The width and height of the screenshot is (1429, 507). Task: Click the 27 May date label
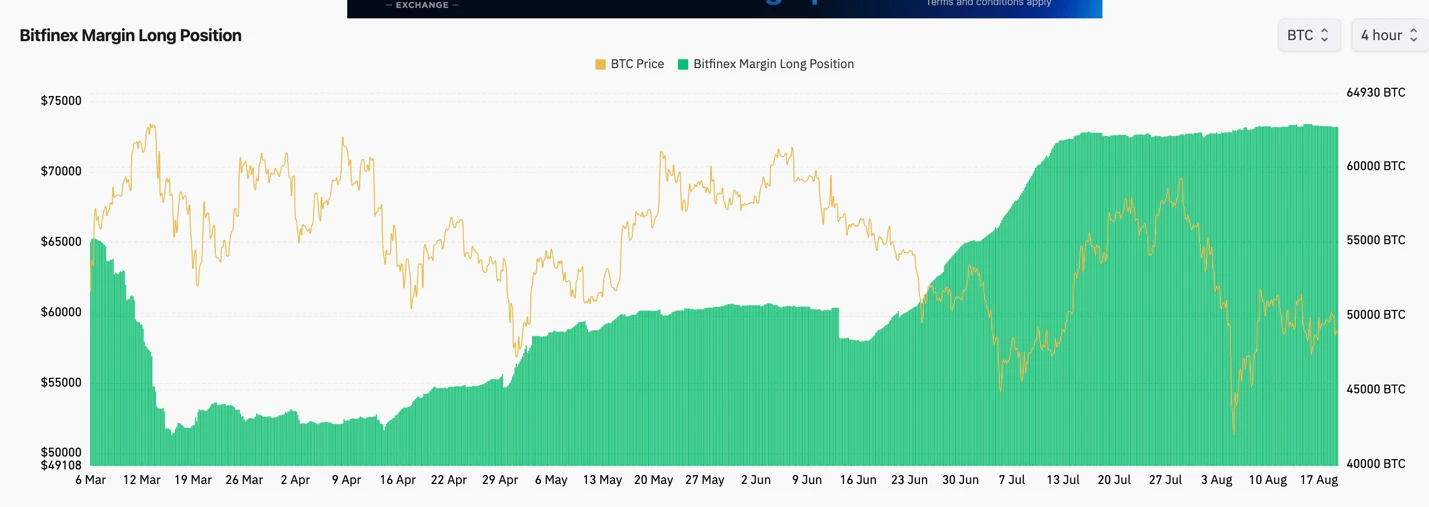705,480
